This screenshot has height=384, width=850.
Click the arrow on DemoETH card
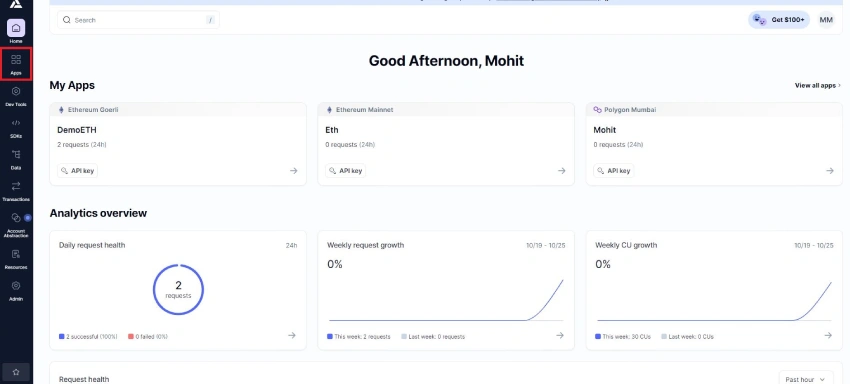(293, 171)
